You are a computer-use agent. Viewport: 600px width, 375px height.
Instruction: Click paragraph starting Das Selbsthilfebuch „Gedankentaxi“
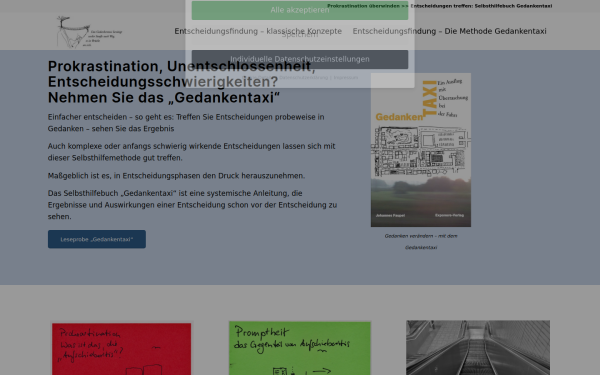[192, 205]
